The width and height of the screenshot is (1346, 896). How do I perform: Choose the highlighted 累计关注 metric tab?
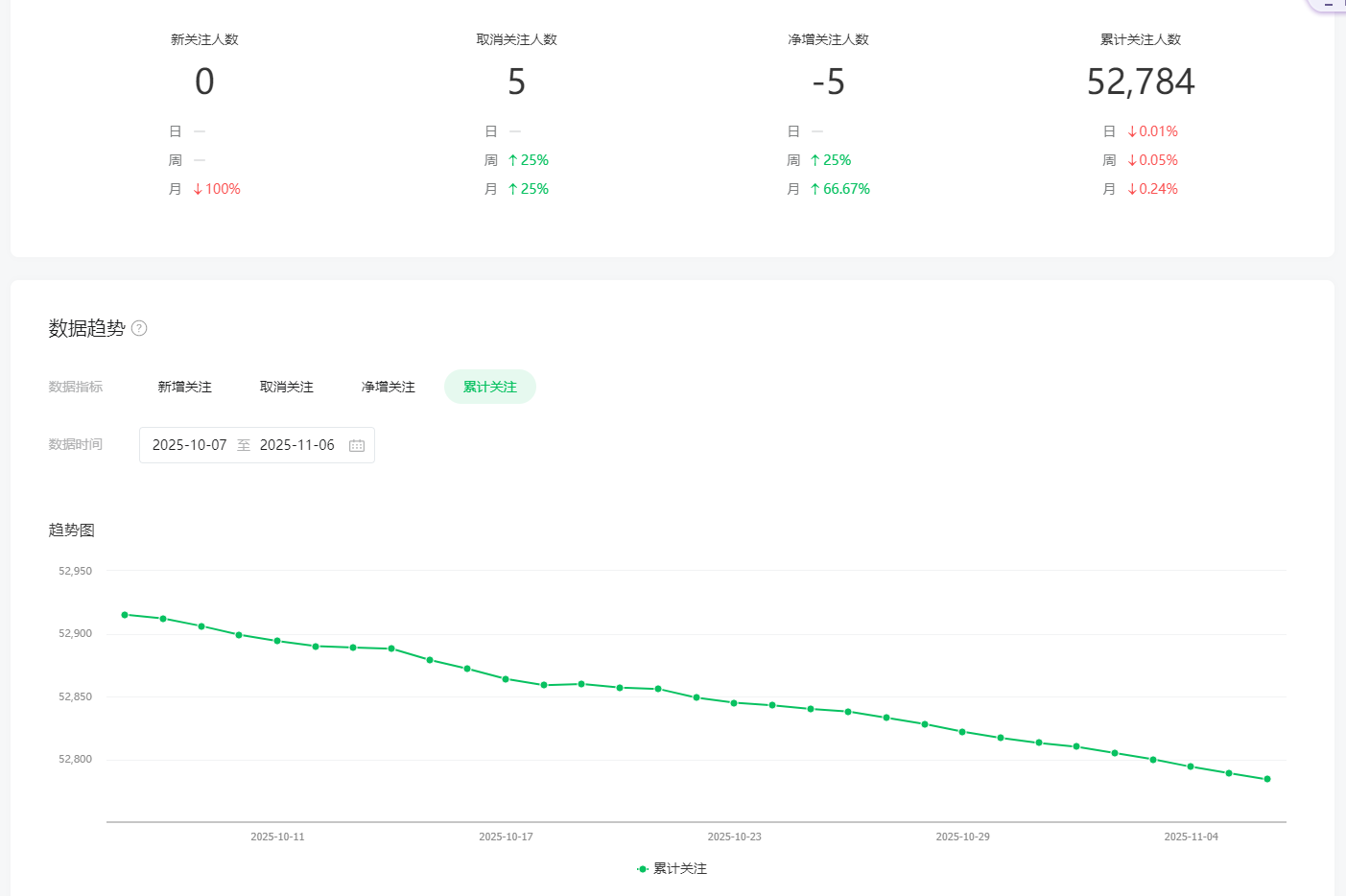pos(489,387)
